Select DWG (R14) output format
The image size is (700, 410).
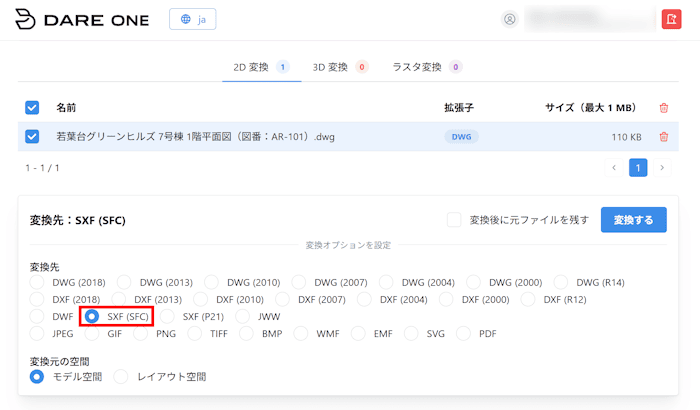[561, 282]
